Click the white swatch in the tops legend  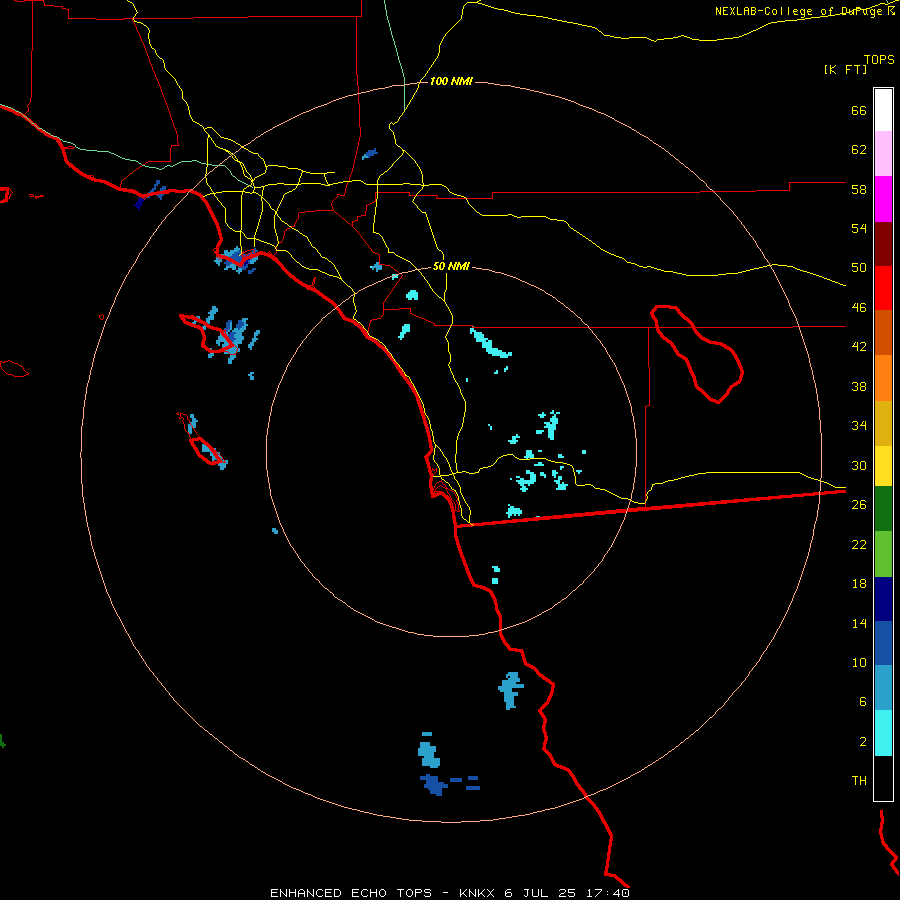point(883,110)
